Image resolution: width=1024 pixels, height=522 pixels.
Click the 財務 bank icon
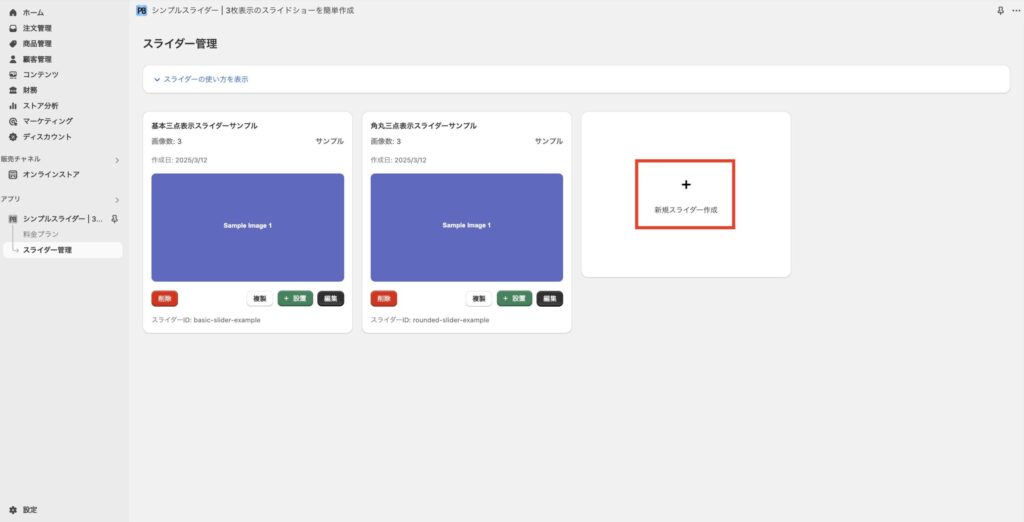(12, 90)
